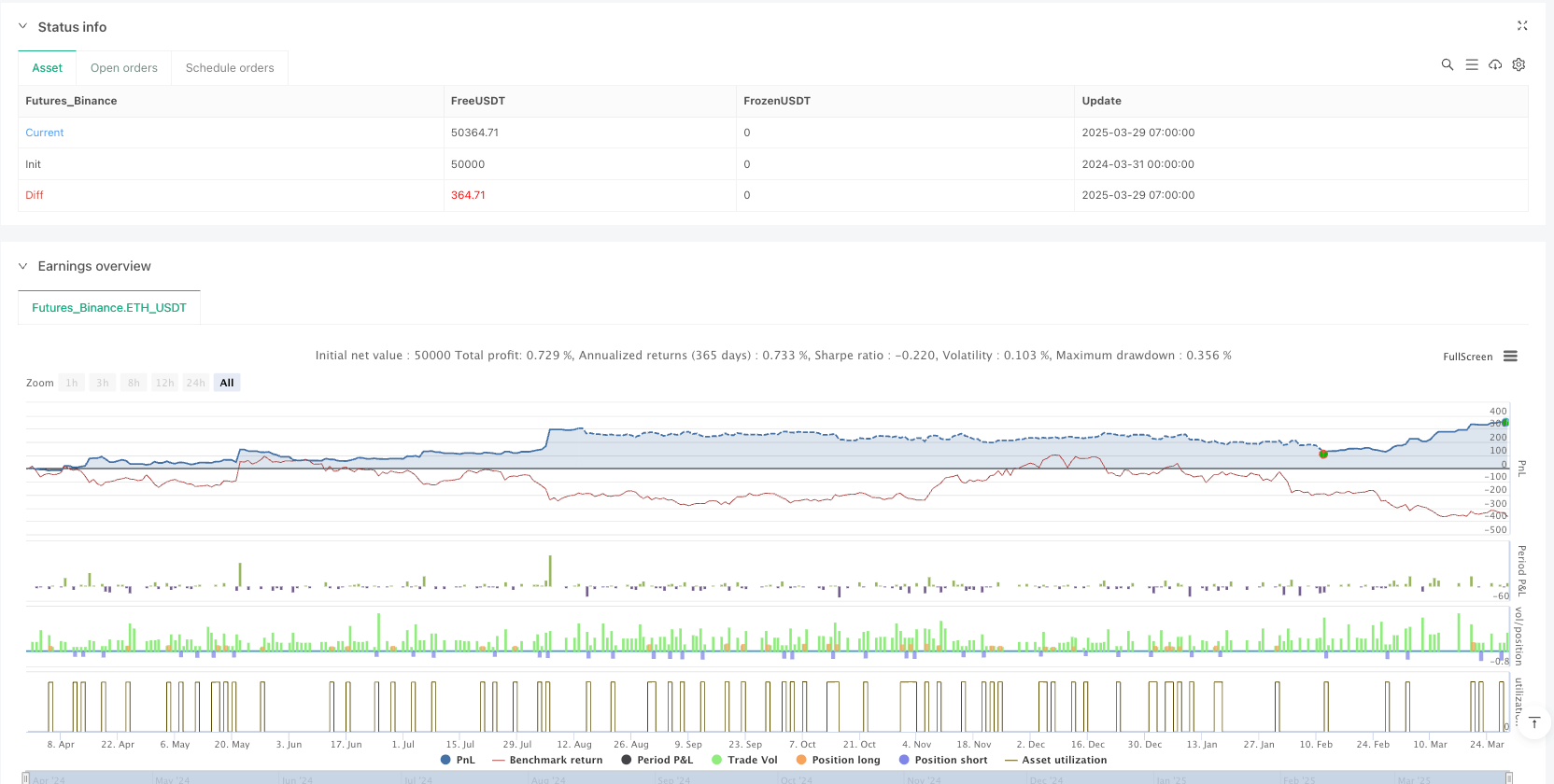Toggle the Asset utilization legend series

click(1056, 760)
